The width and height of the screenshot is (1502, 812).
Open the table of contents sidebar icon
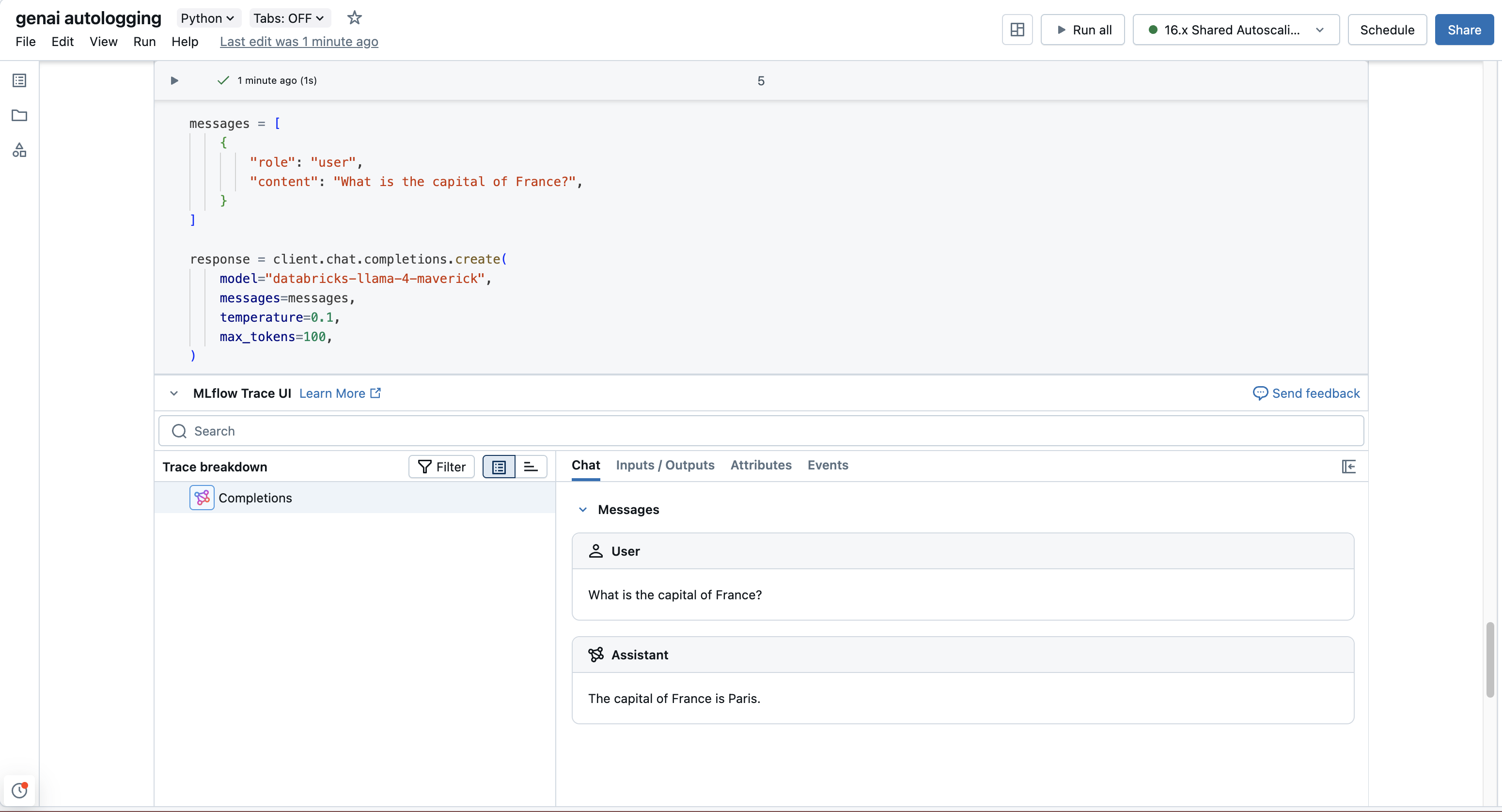pyautogui.click(x=19, y=80)
